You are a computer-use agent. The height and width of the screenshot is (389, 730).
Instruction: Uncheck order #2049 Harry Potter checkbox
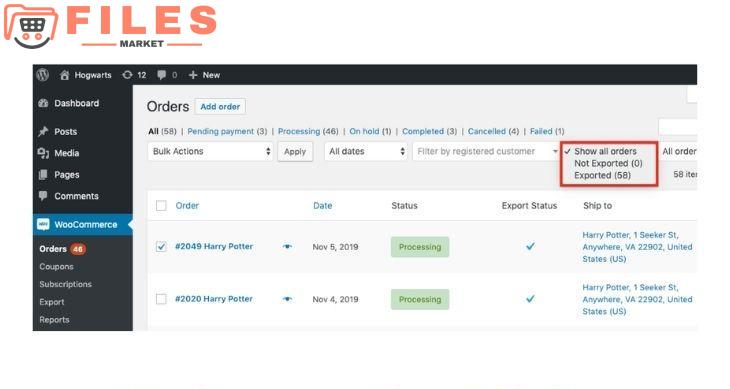[161, 247]
